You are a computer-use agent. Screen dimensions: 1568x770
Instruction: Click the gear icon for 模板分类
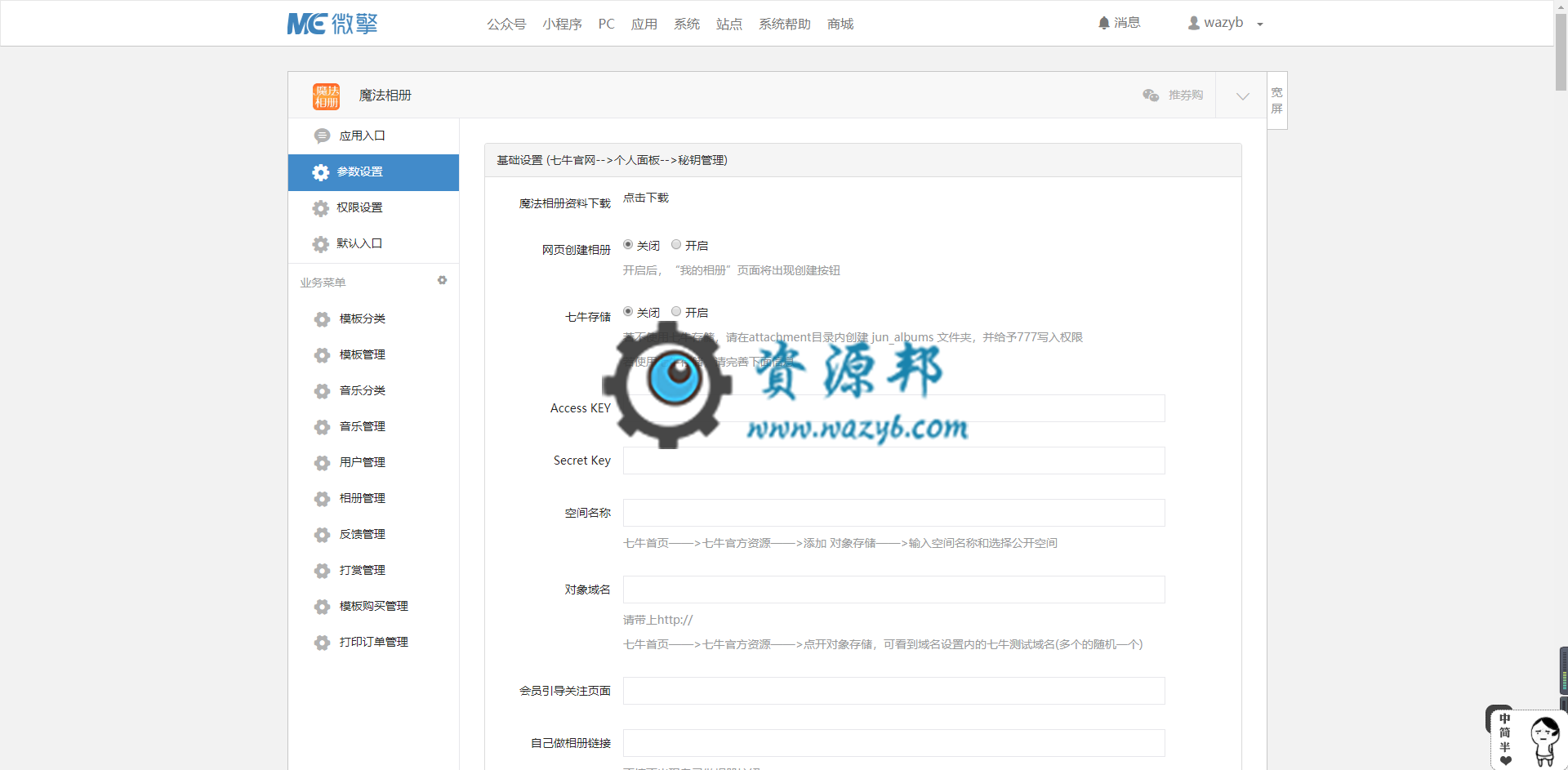(322, 319)
